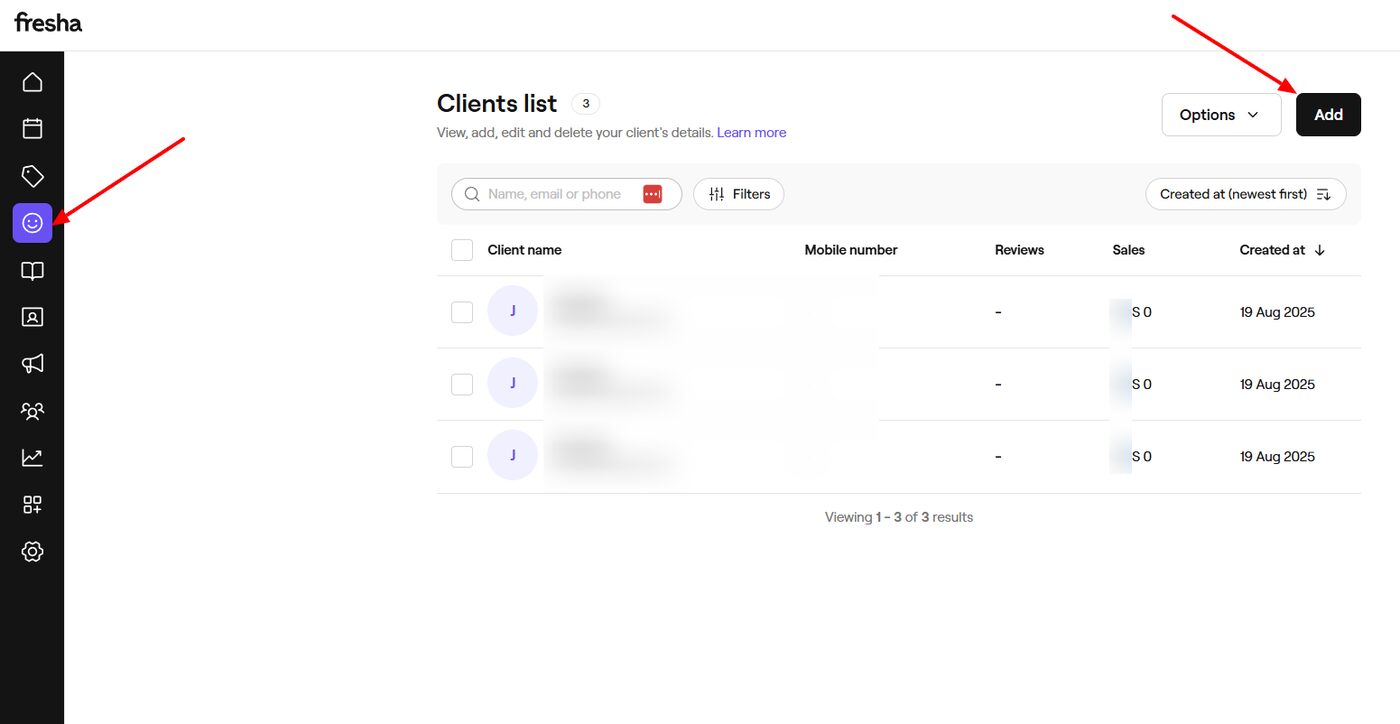Image resolution: width=1400 pixels, height=724 pixels.
Task: Toggle the select-all clients checkbox
Action: pyautogui.click(x=461, y=249)
